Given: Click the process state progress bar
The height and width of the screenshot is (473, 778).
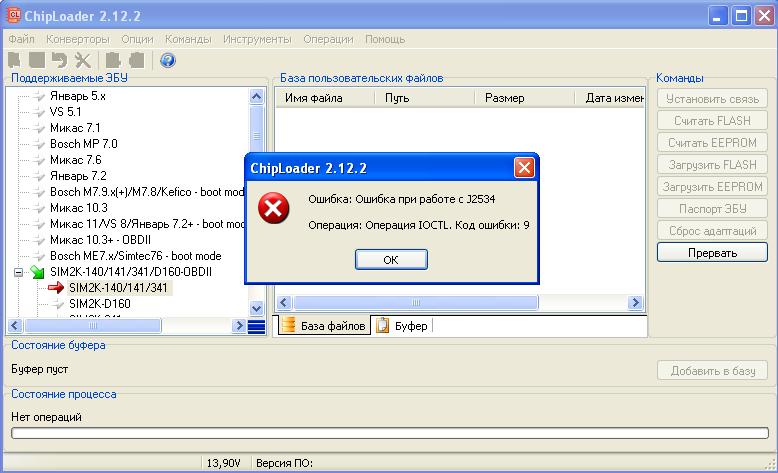Looking at the screenshot, I should [x=390, y=433].
